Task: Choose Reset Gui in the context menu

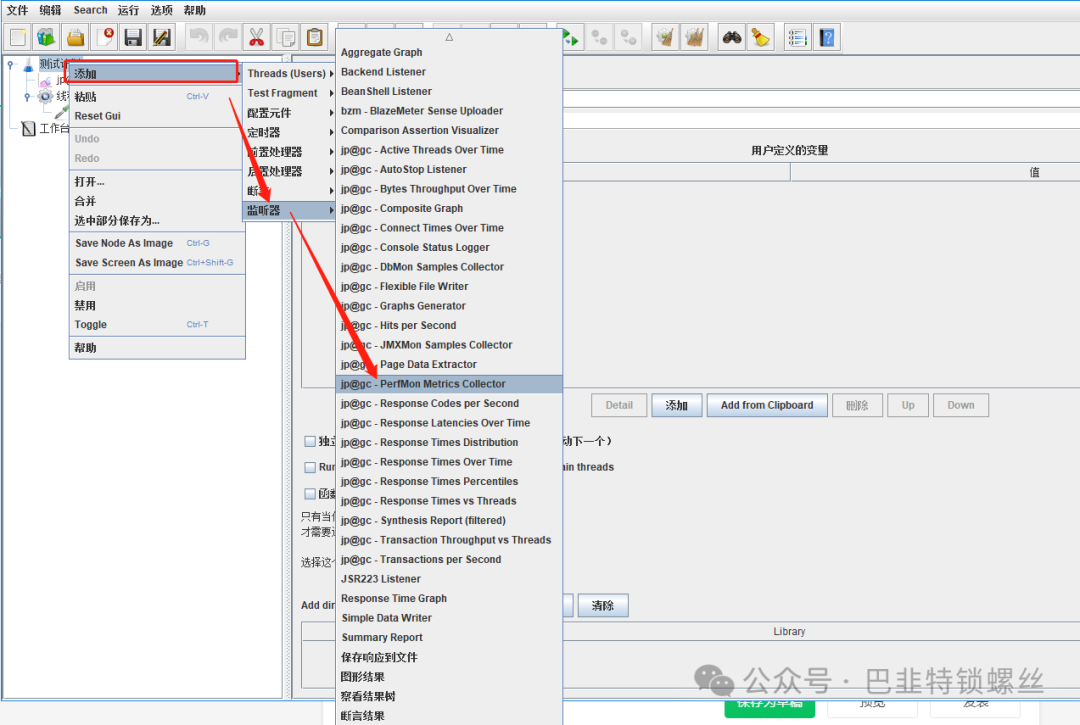Action: [157, 116]
